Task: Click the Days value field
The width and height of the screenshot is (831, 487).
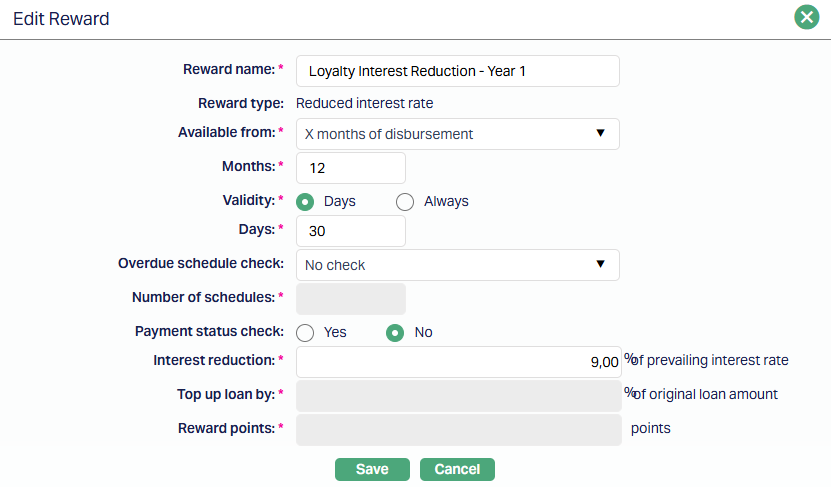Action: pos(351,231)
